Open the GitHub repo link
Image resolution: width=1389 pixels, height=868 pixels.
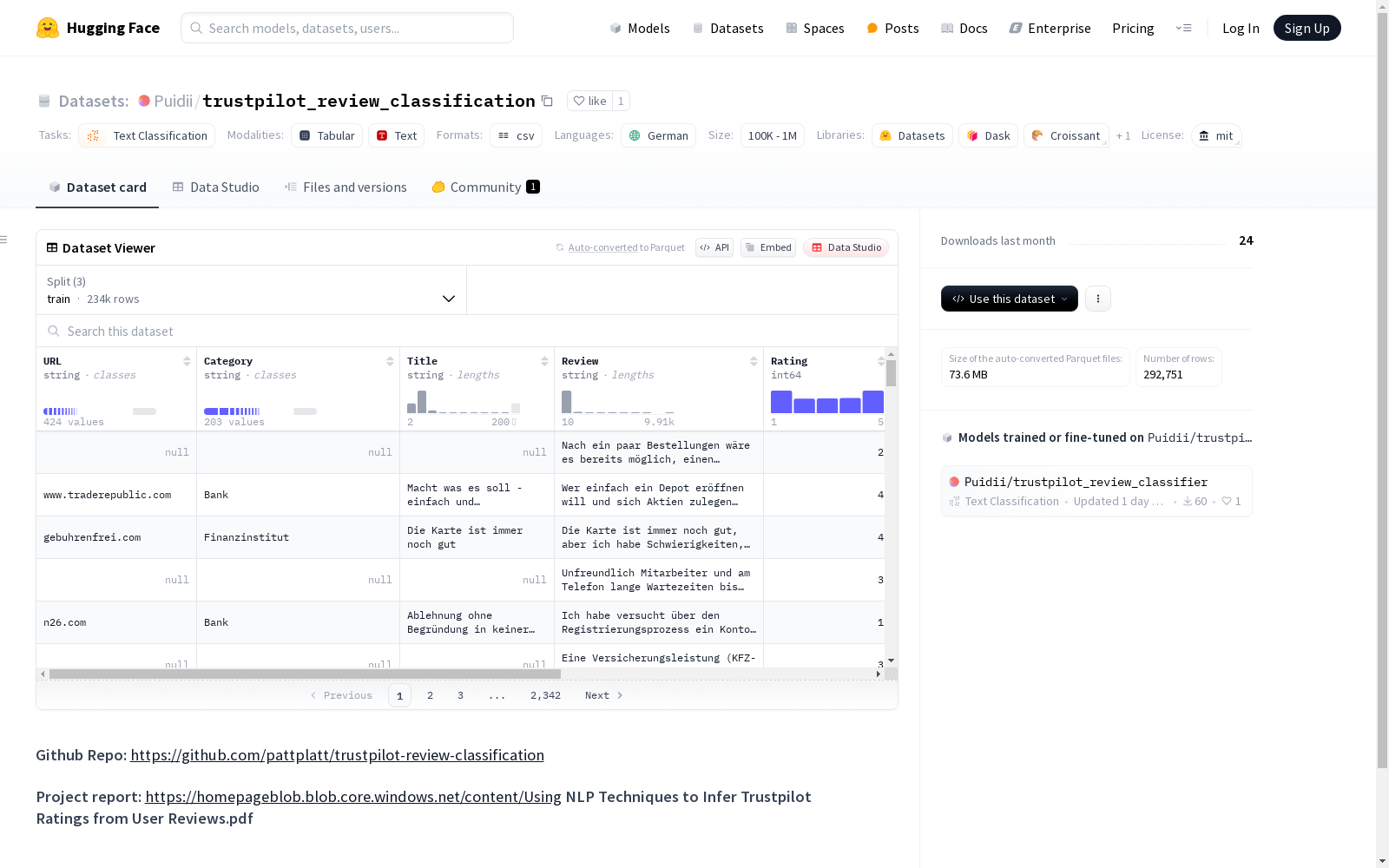pos(337,755)
